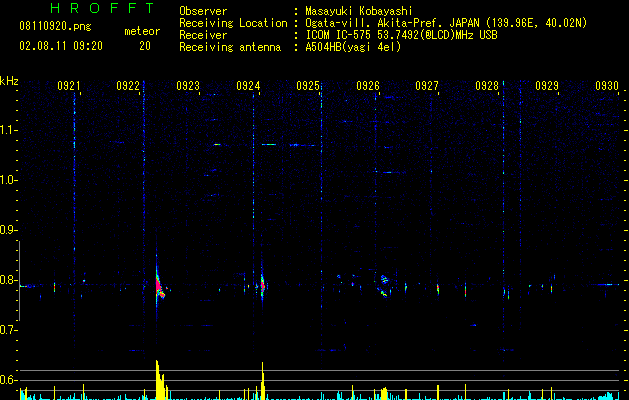Click the 0924 time marker
This screenshot has width=629, height=400.
248,86
